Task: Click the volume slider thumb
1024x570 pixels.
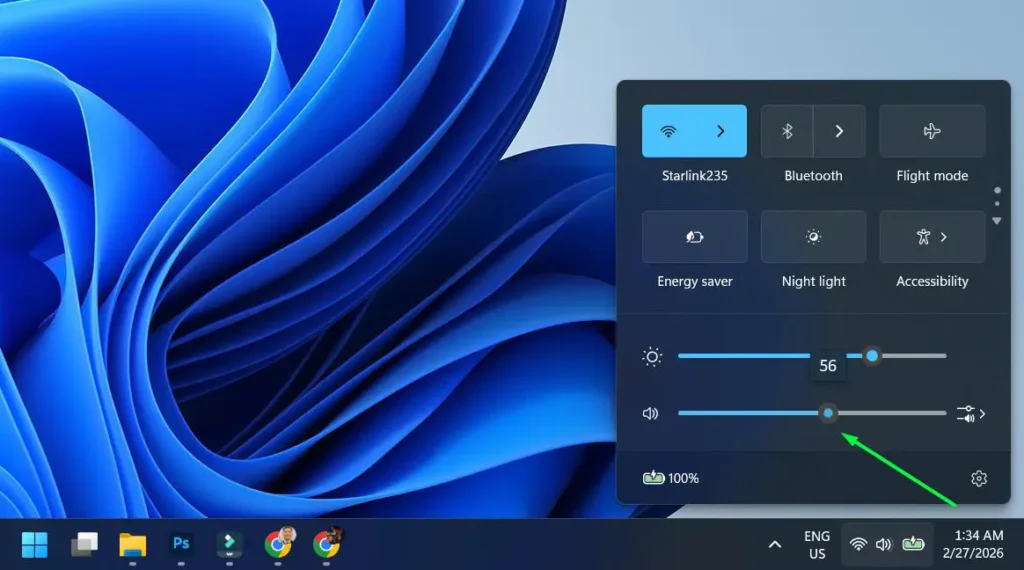Action: (828, 413)
